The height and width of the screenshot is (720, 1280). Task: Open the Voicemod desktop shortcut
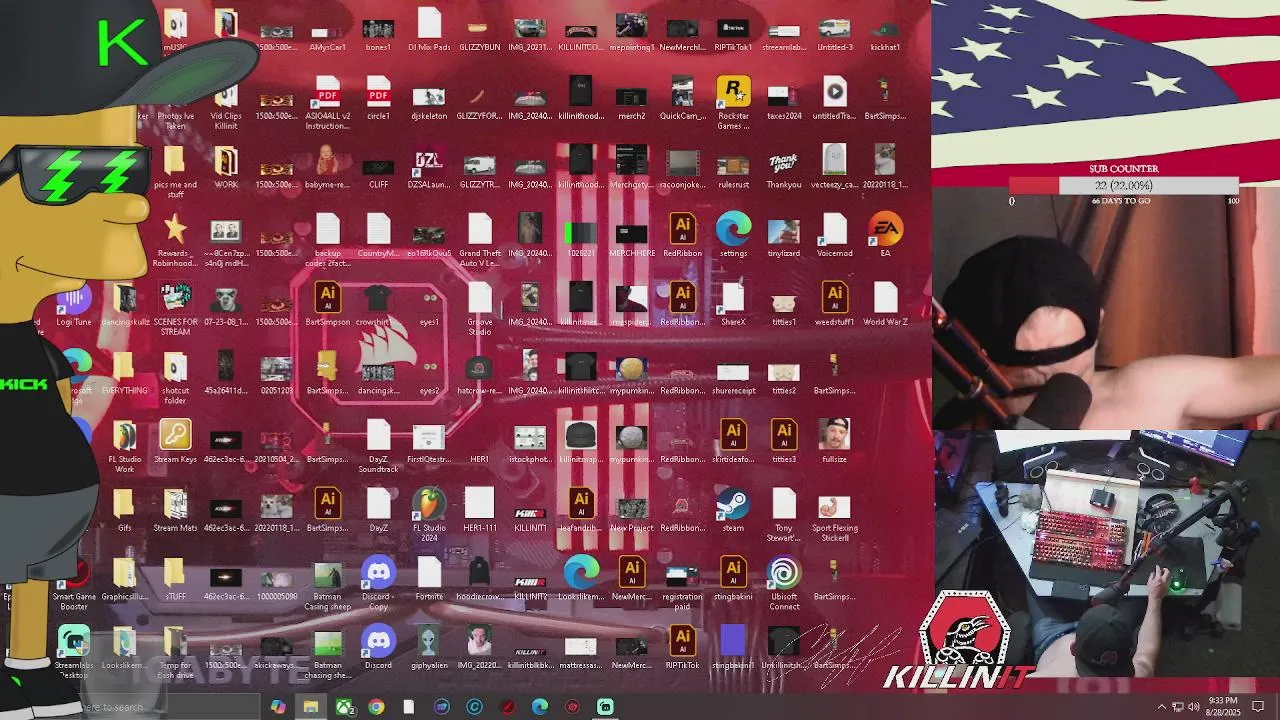coord(834,229)
